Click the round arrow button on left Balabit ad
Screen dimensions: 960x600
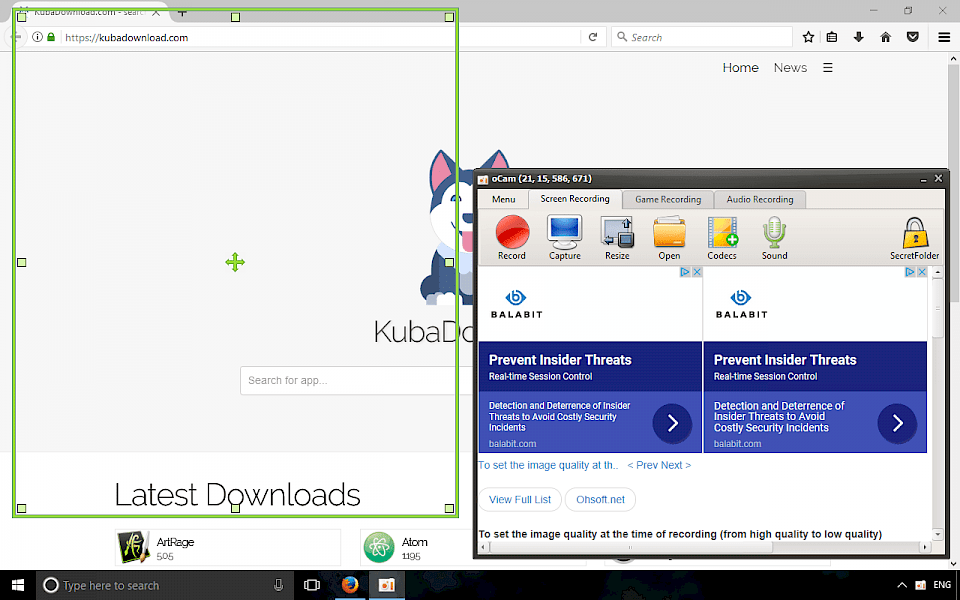coord(672,423)
